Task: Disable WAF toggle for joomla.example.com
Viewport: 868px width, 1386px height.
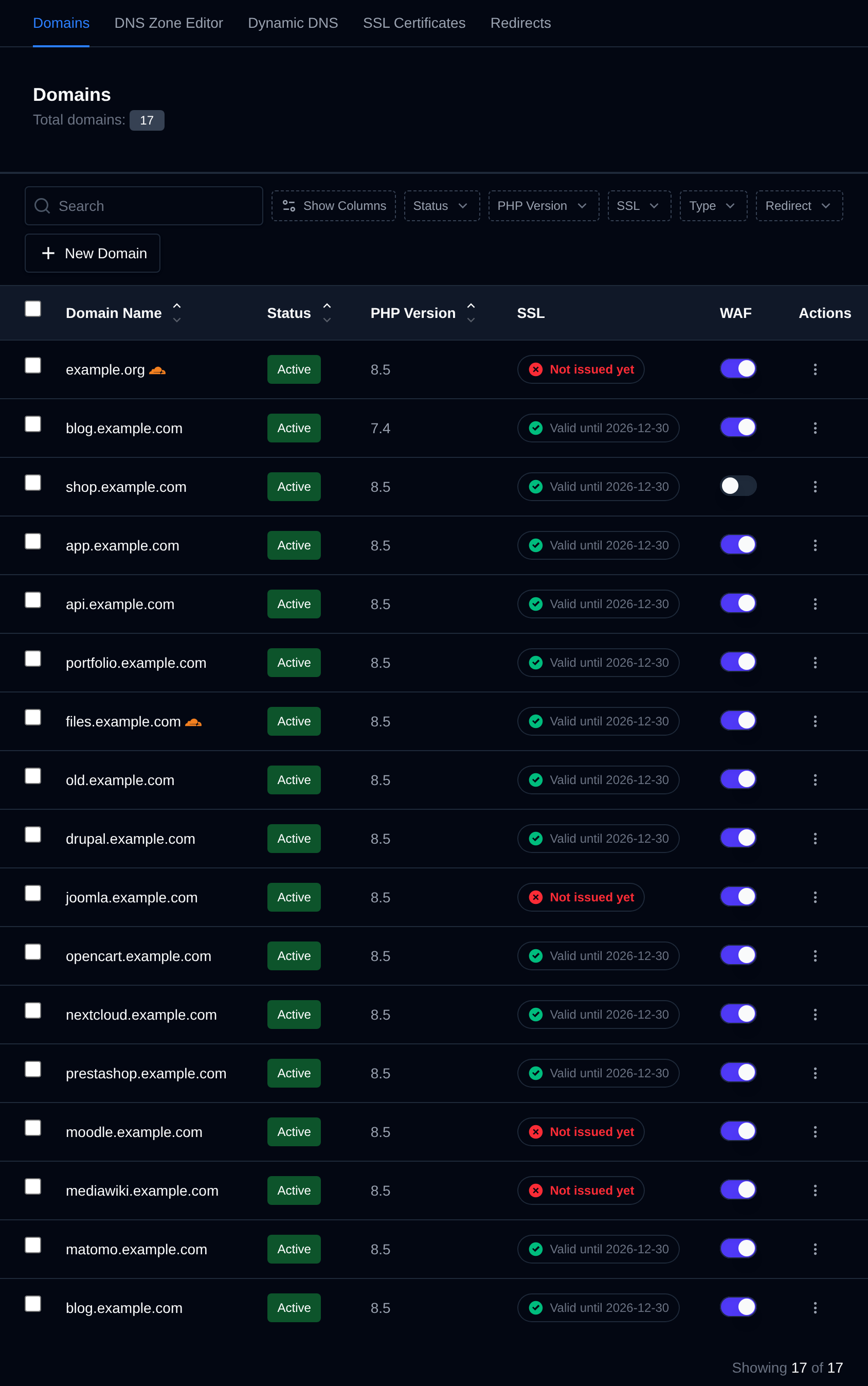Action: pos(738,896)
